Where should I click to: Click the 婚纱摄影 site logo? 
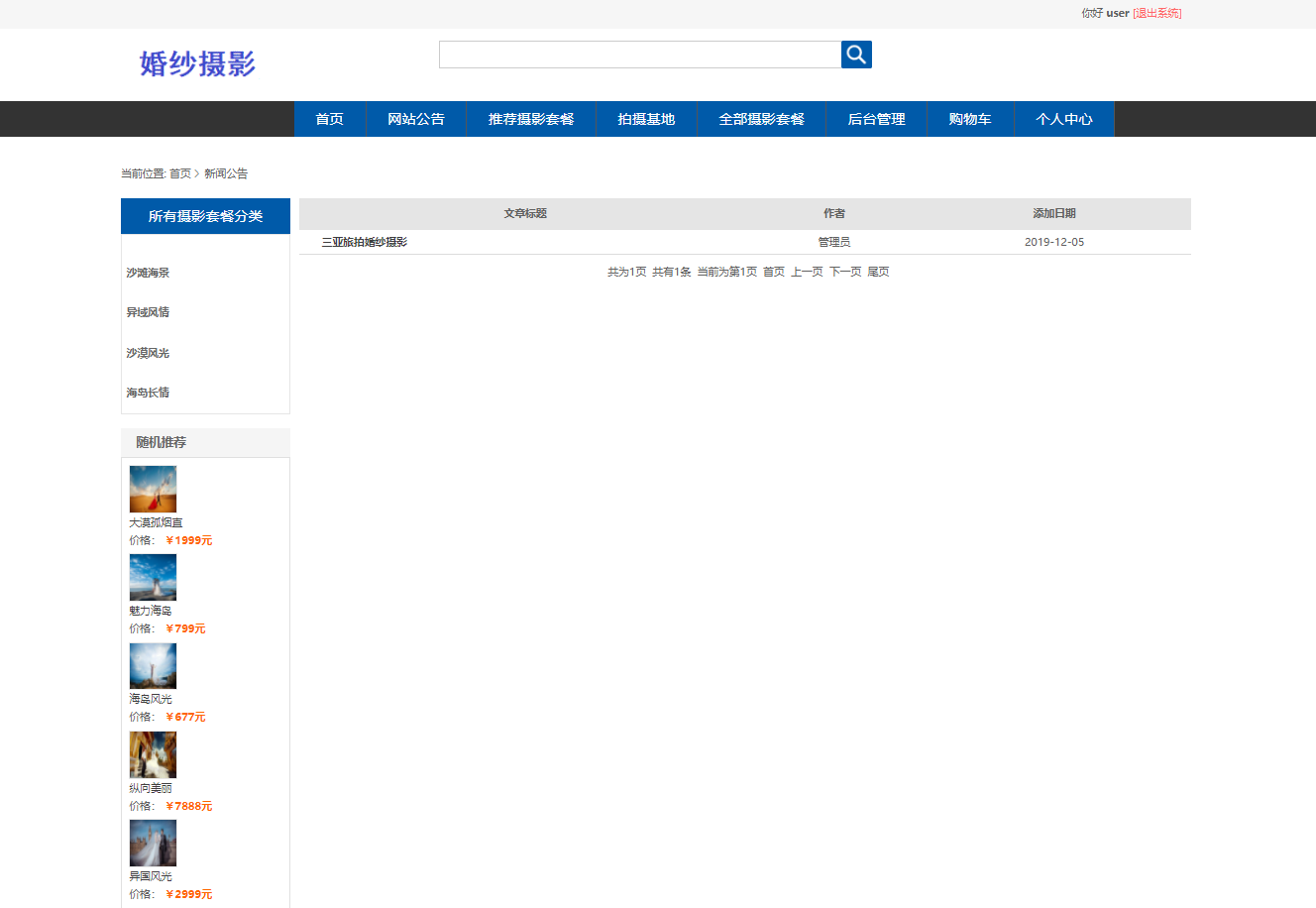[x=197, y=63]
